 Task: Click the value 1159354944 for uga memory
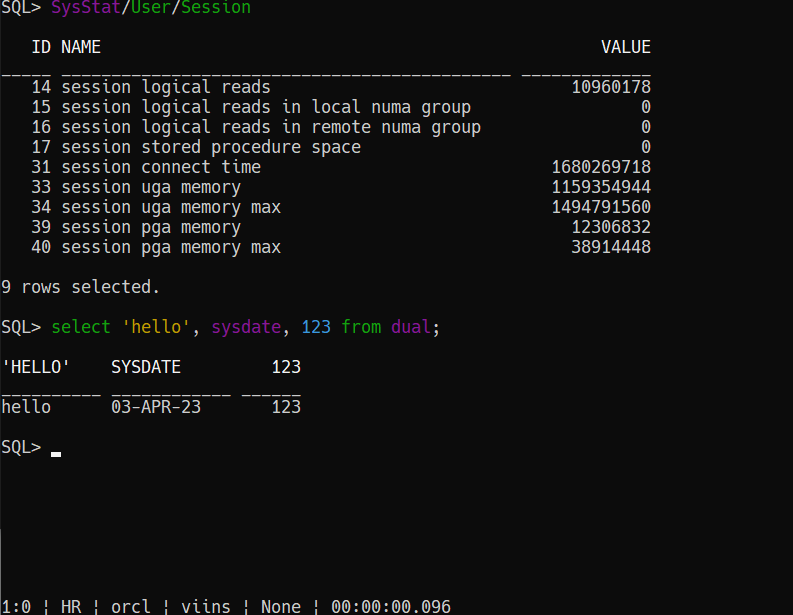pos(600,187)
